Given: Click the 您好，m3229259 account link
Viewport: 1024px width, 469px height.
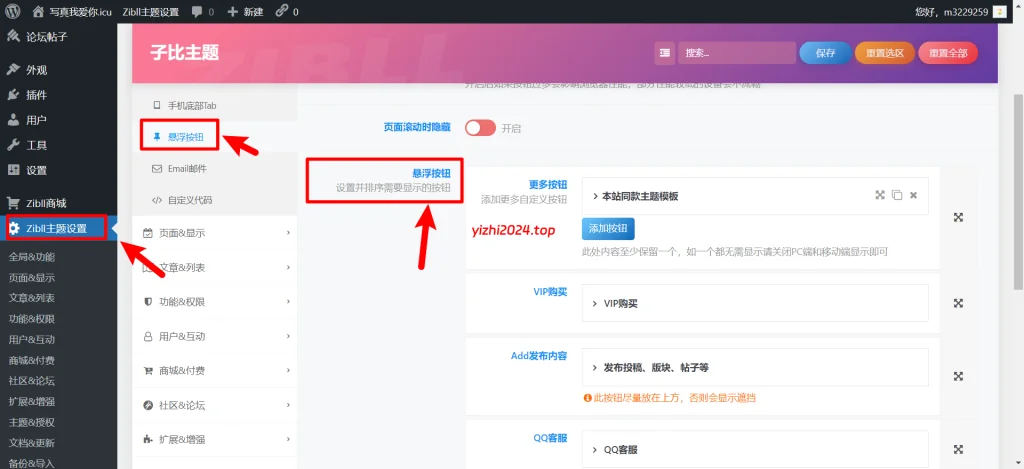Looking at the screenshot, I should tap(952, 12).
